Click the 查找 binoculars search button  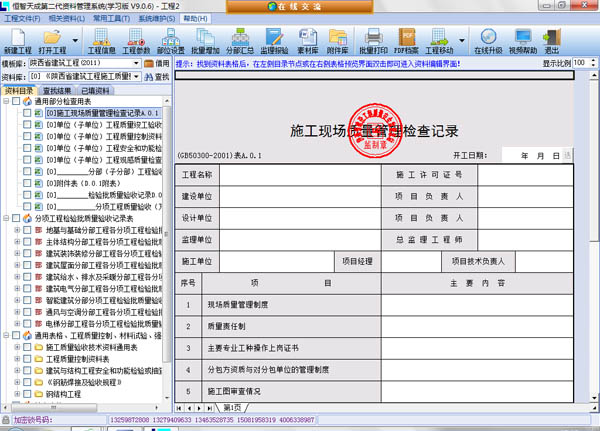[x=157, y=77]
